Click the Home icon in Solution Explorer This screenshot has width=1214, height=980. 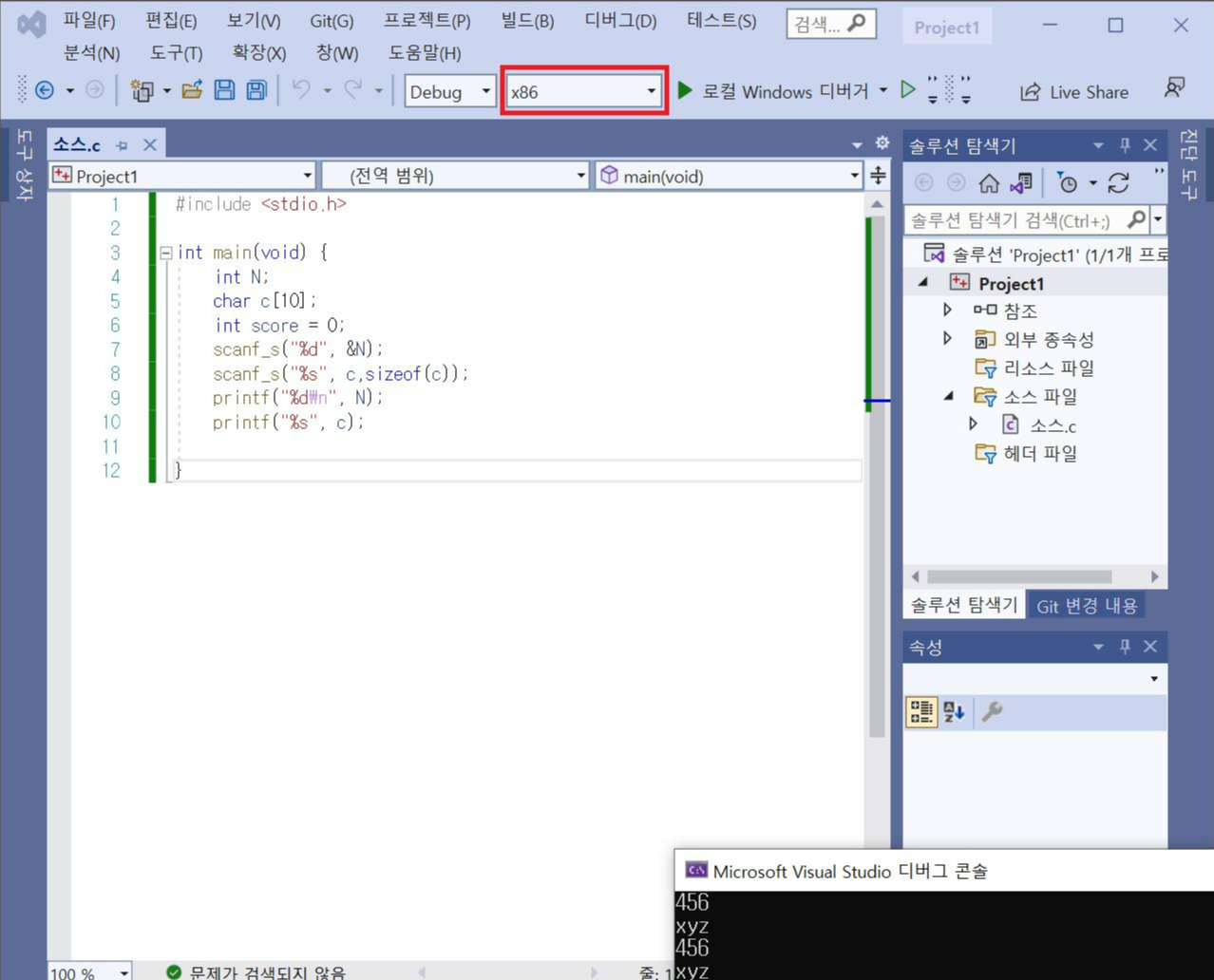click(988, 182)
